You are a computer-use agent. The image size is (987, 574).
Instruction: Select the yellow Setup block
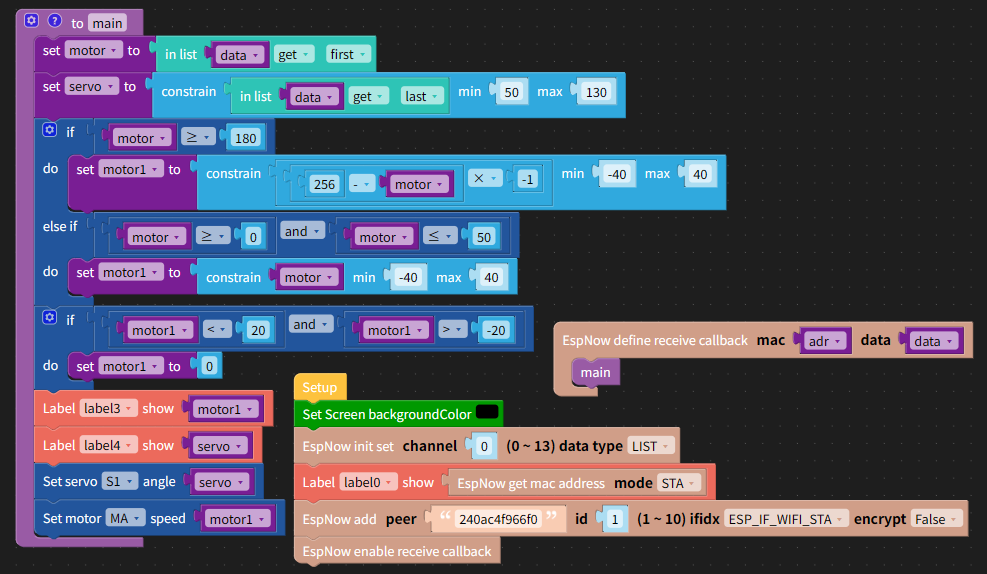pyautogui.click(x=320, y=387)
